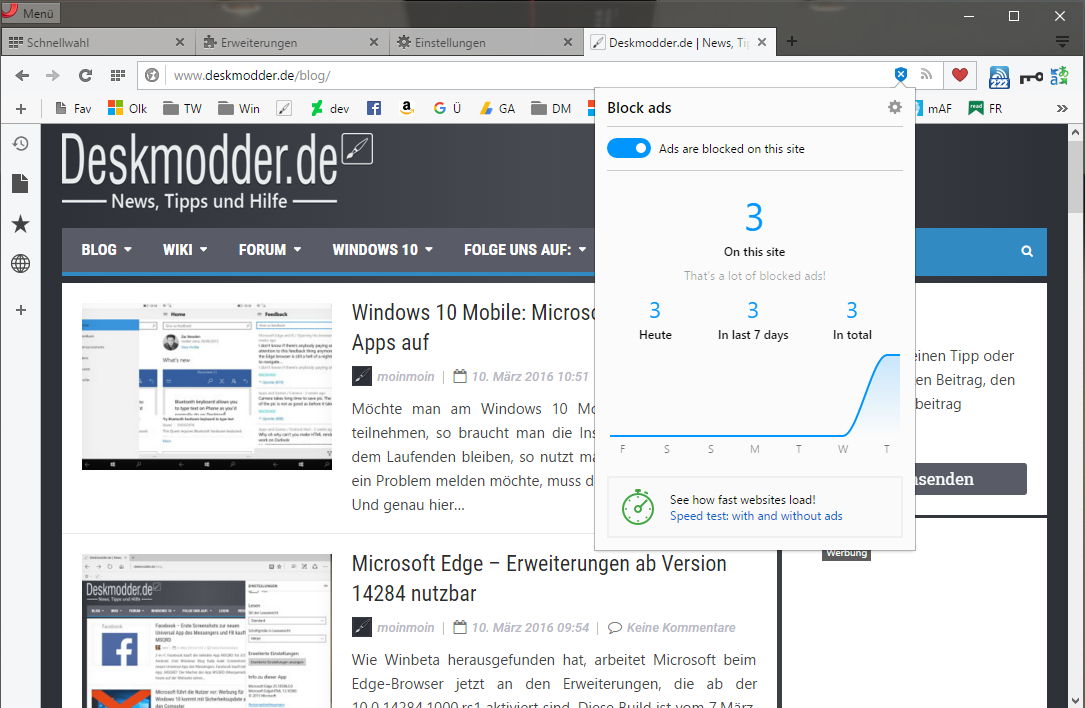Image resolution: width=1085 pixels, height=708 pixels.
Task: Open History from the sidebar
Action: (x=20, y=144)
